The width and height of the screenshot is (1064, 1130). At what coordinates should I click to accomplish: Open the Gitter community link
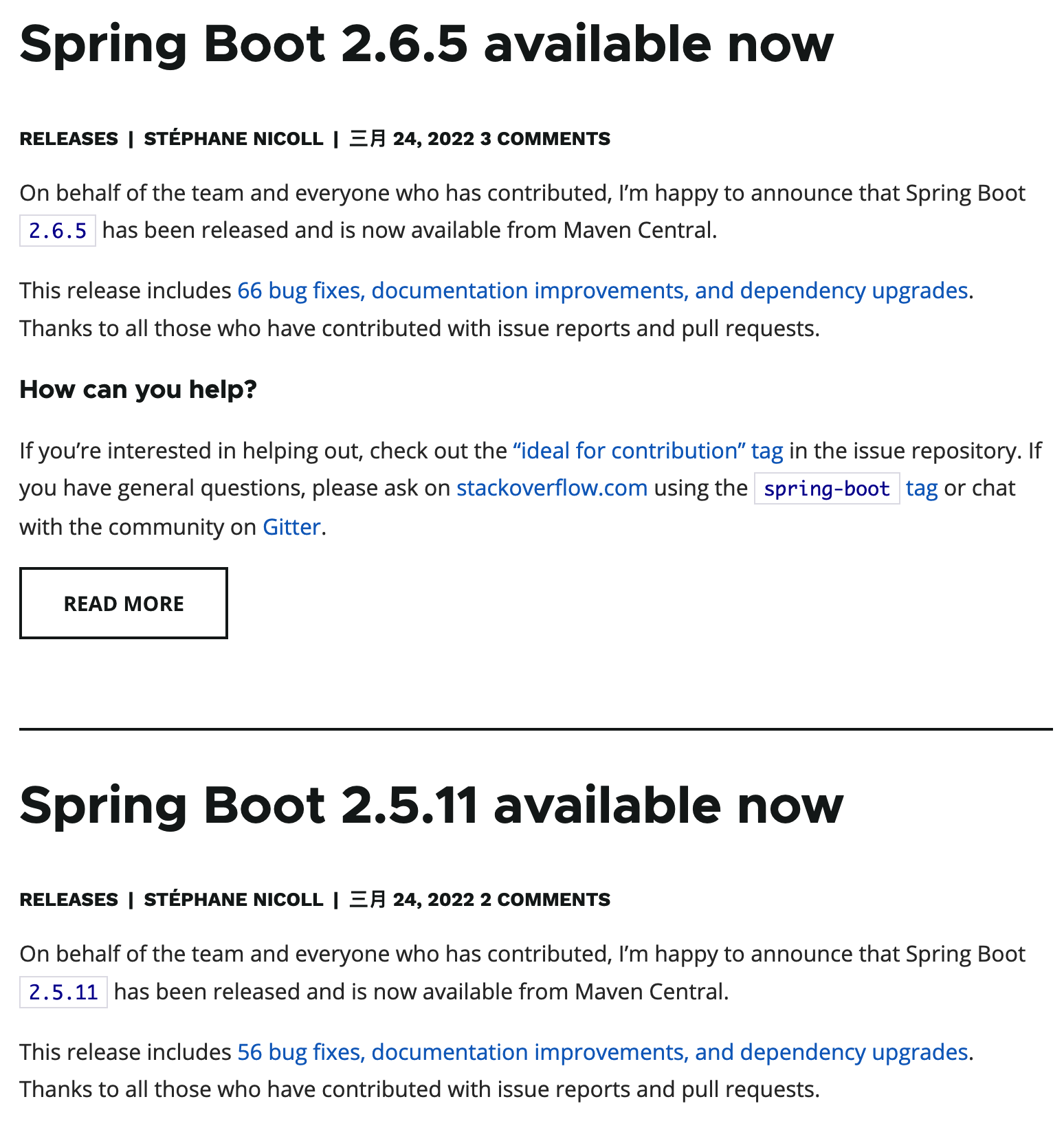pyautogui.click(x=291, y=527)
